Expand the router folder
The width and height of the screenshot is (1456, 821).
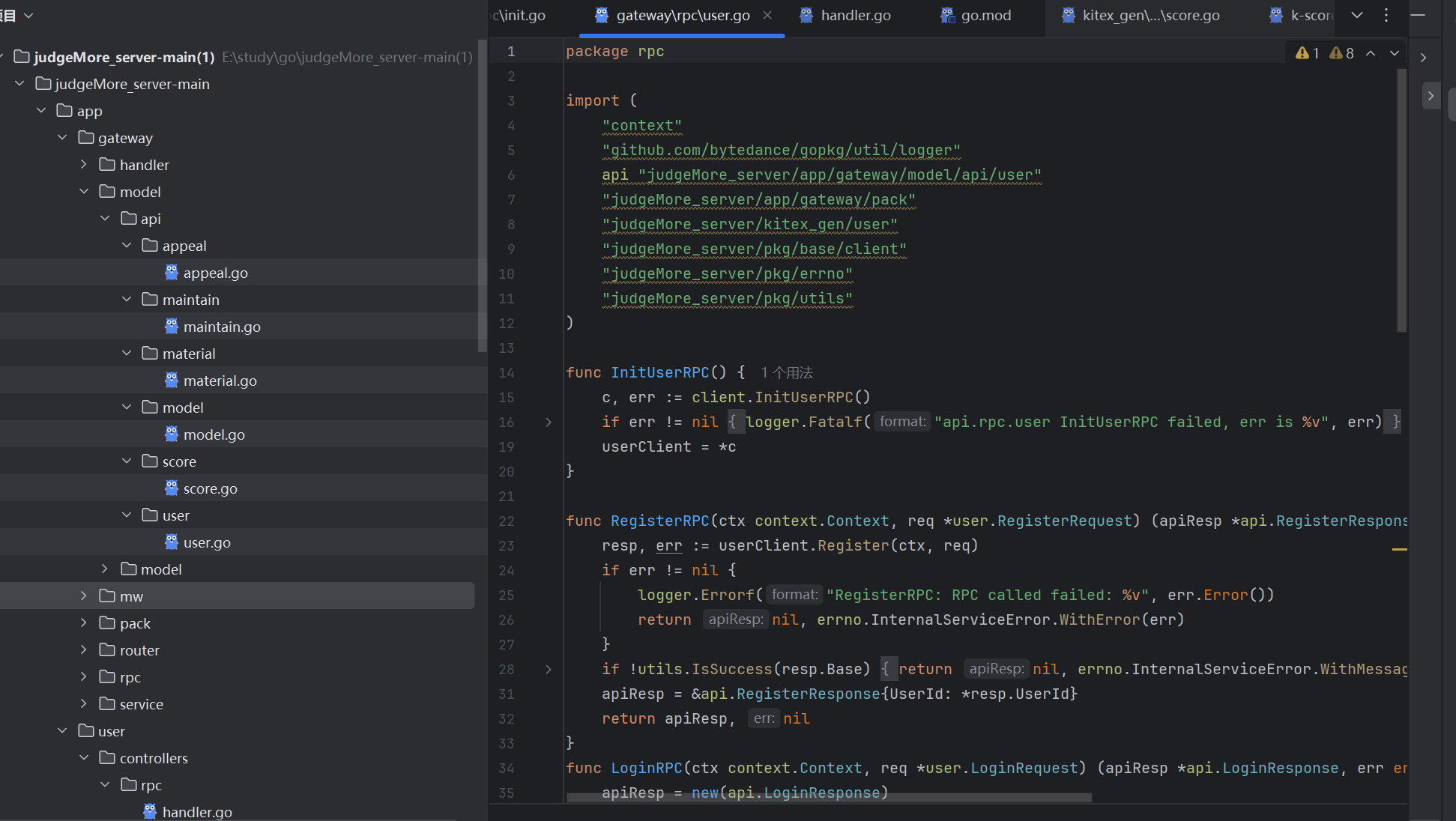pyautogui.click(x=84, y=650)
